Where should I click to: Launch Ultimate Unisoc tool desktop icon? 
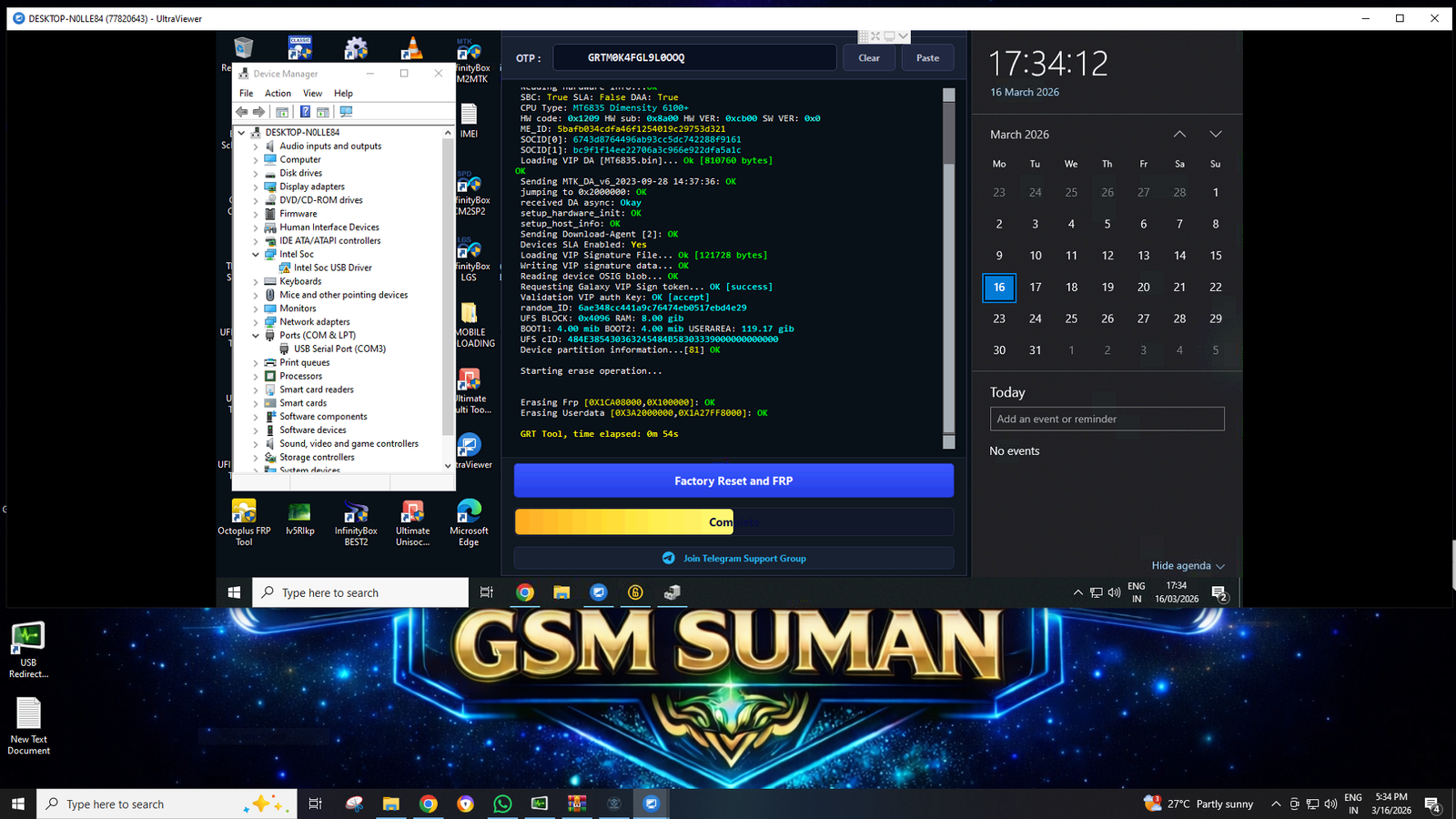pyautogui.click(x=412, y=512)
